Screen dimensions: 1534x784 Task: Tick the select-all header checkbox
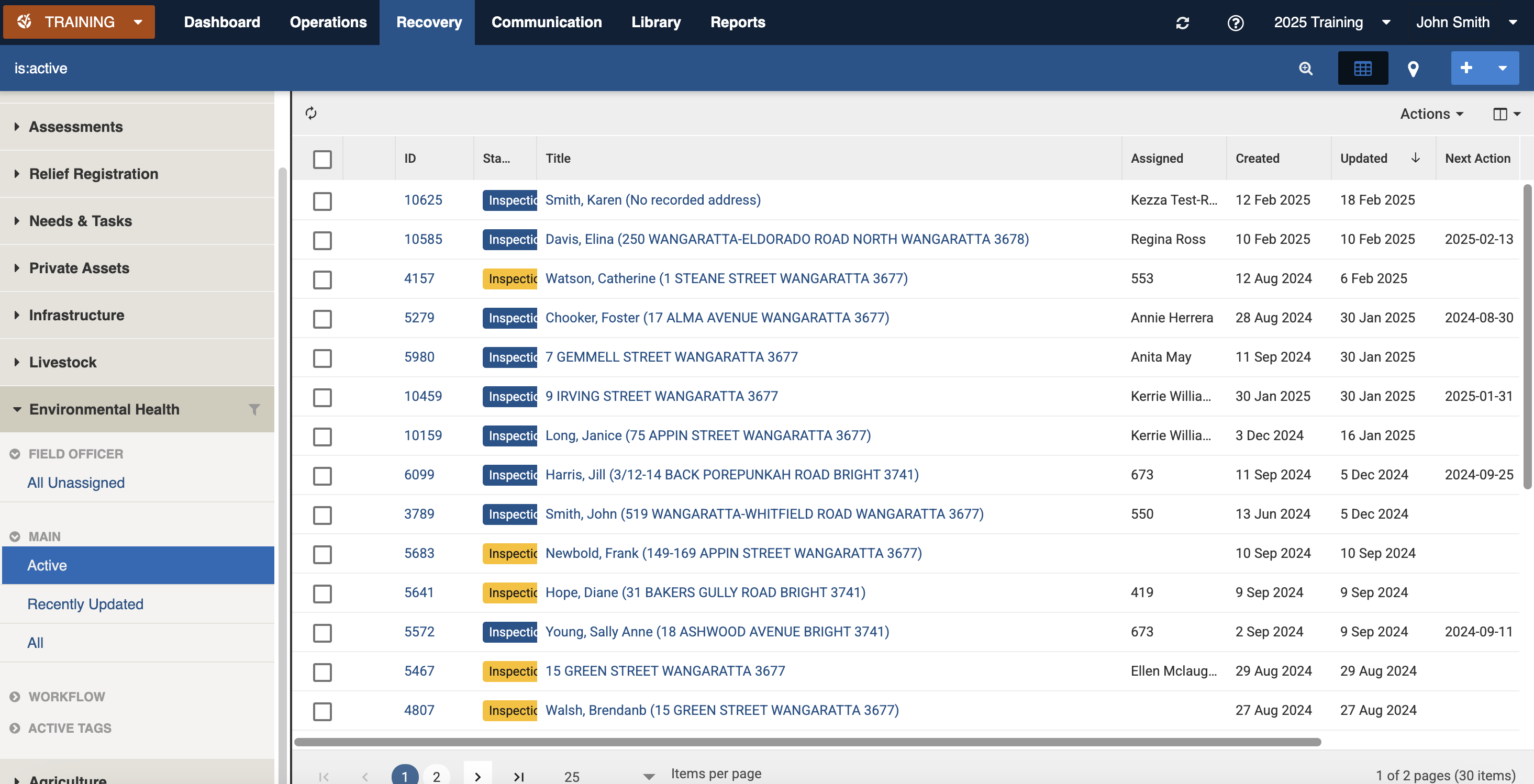click(322, 159)
